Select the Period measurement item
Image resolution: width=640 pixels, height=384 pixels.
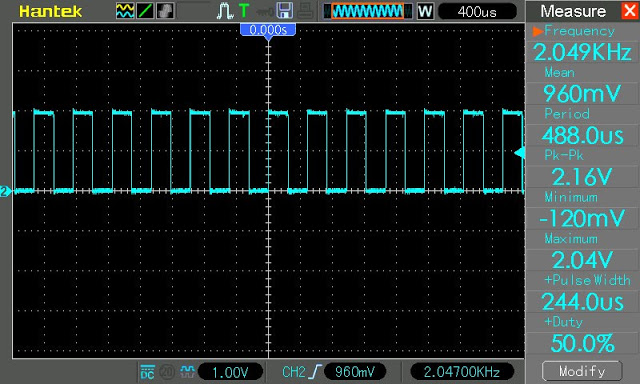(567, 114)
